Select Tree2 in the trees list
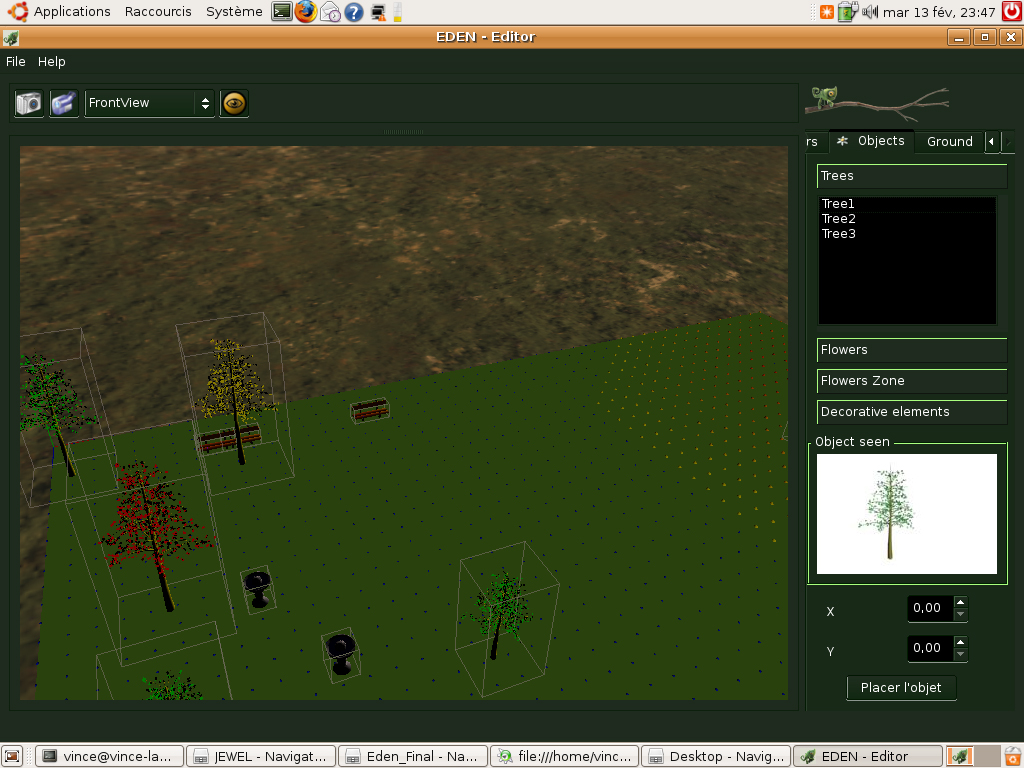Screen dimensions: 1024x768 coord(907,219)
